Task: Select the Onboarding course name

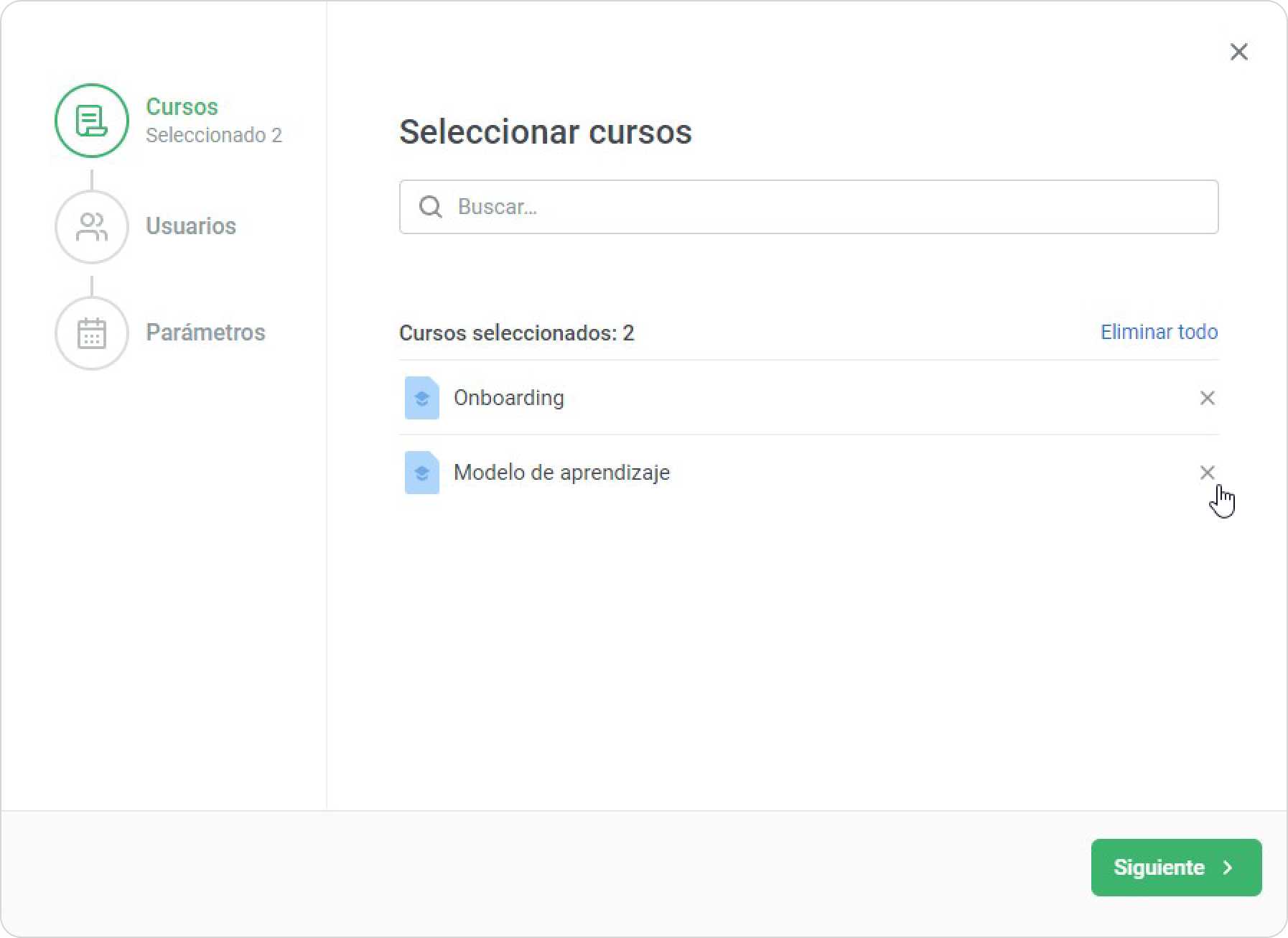Action: pyautogui.click(x=508, y=398)
